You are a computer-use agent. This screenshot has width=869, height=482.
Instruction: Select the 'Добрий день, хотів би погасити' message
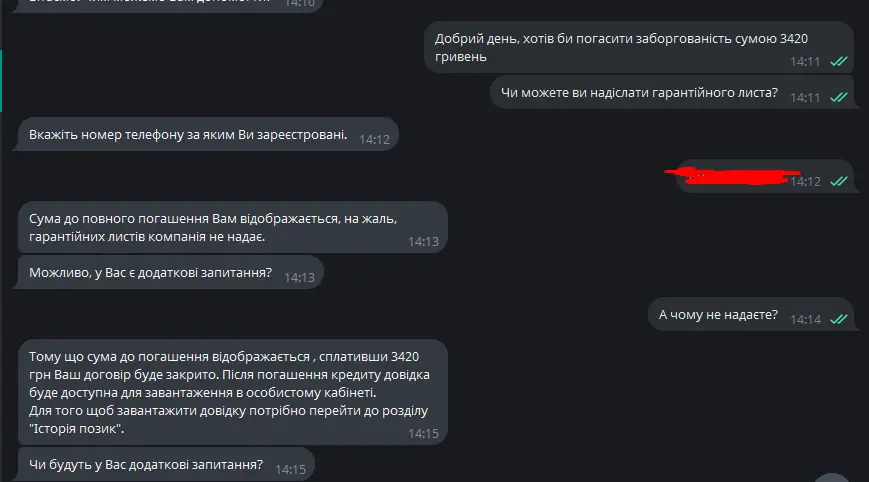point(638,47)
